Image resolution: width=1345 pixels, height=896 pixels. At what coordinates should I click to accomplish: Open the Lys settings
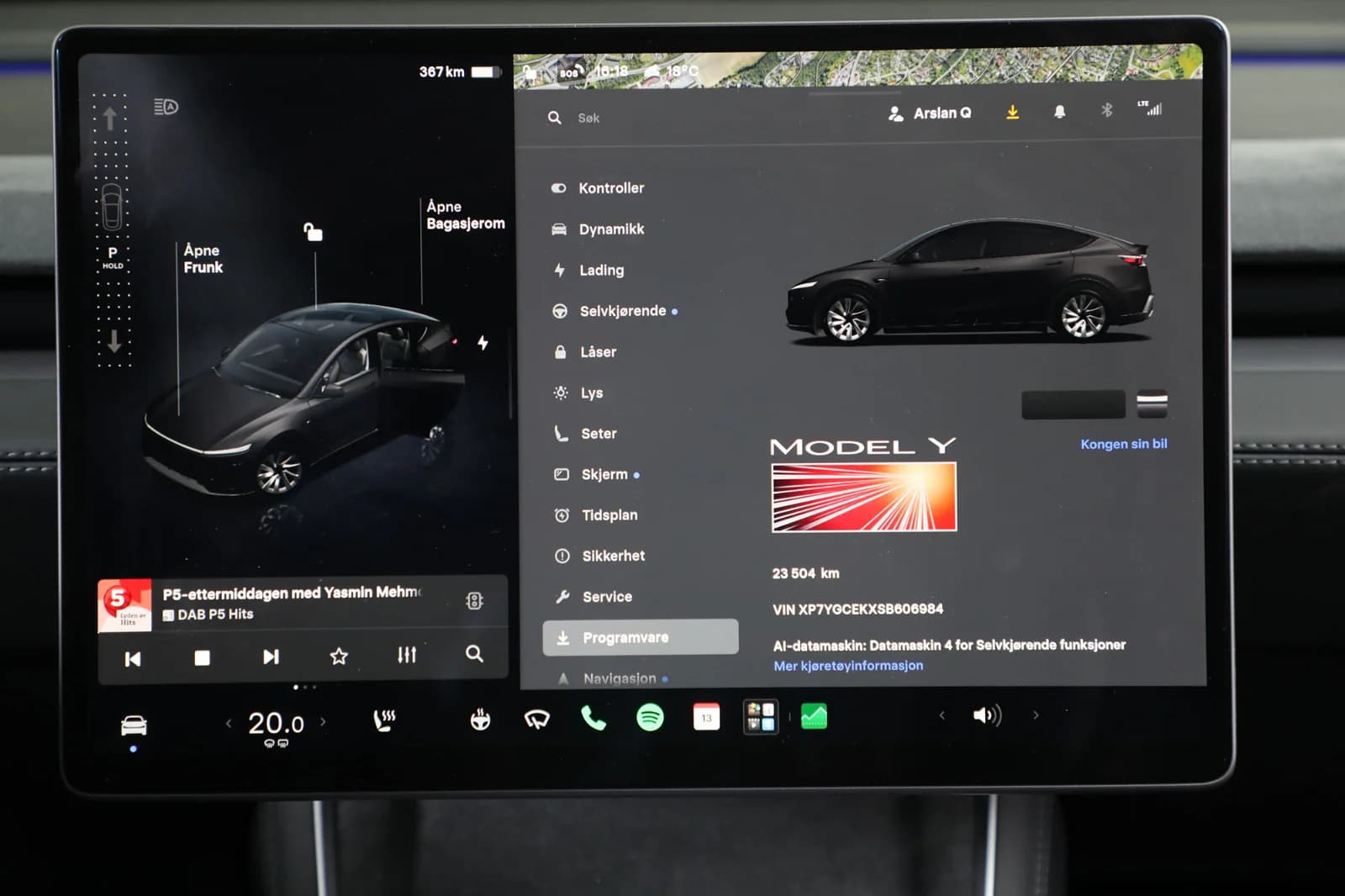(x=578, y=393)
